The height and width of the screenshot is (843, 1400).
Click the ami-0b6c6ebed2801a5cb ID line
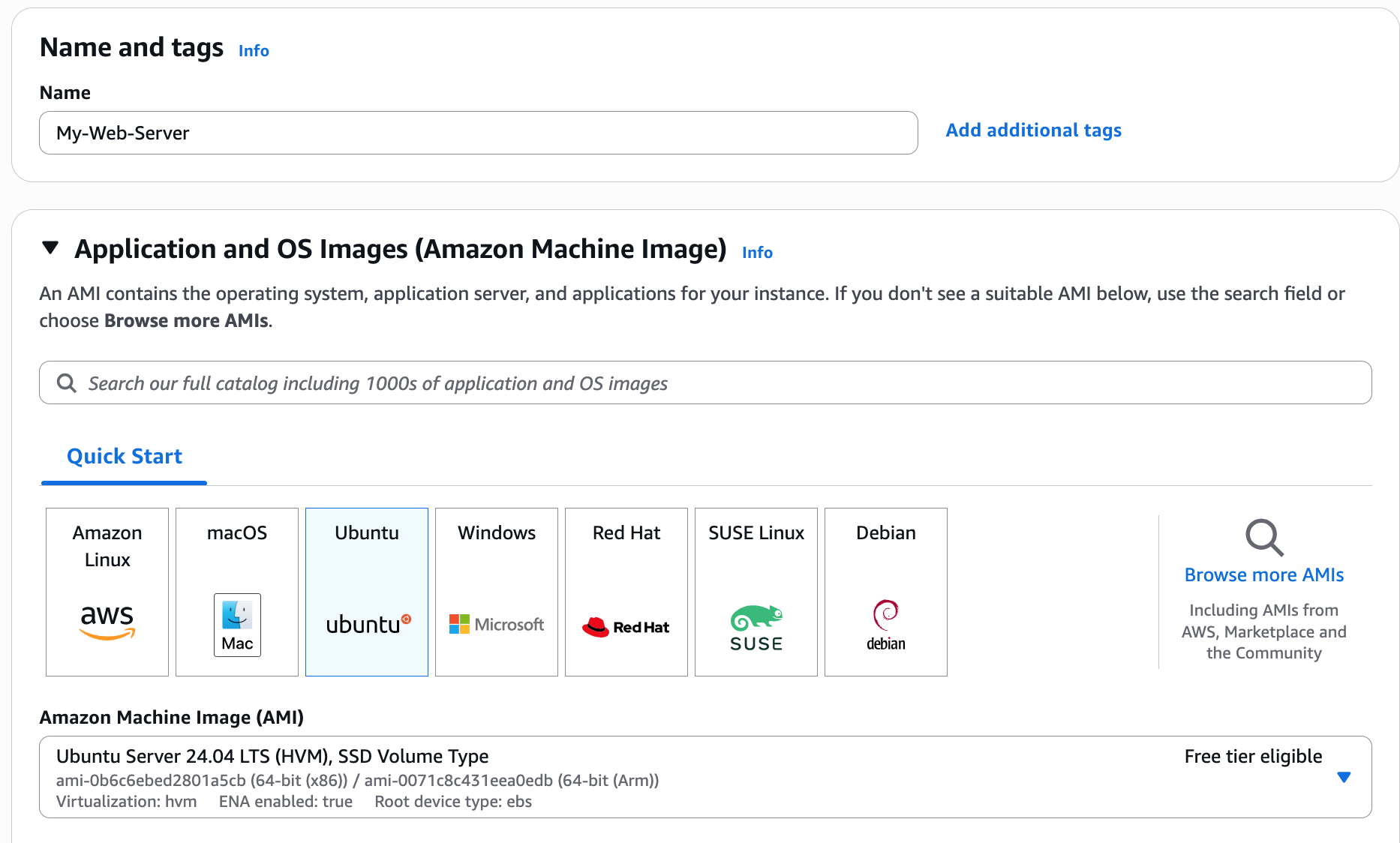coord(357,780)
